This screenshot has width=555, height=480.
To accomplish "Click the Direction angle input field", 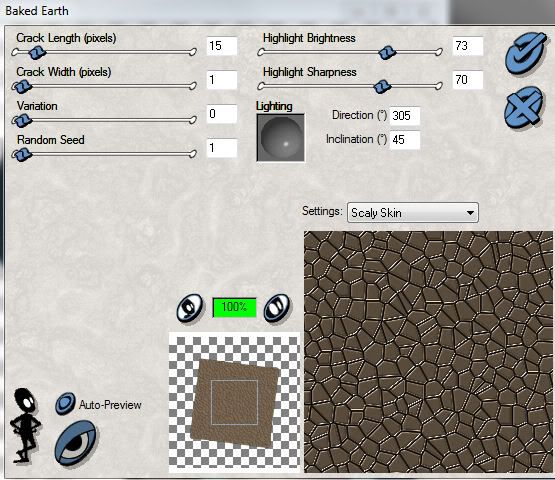I will click(405, 115).
